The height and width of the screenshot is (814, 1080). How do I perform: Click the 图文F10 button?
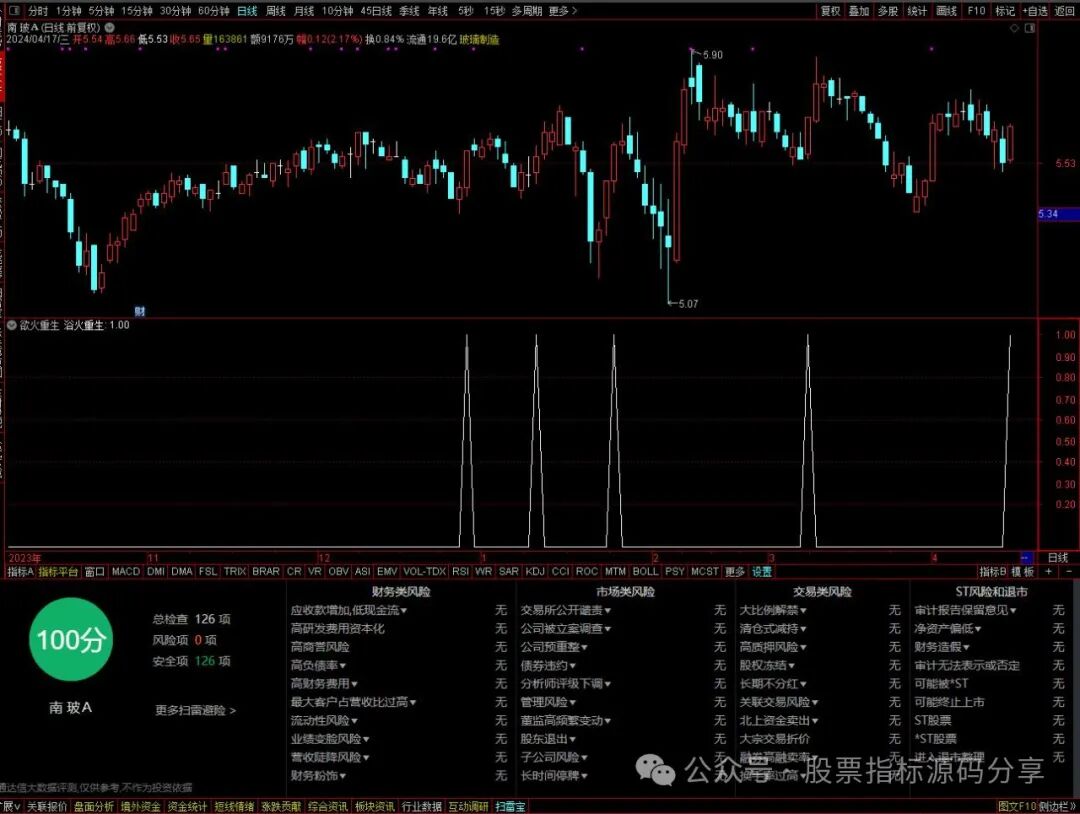click(x=1017, y=806)
